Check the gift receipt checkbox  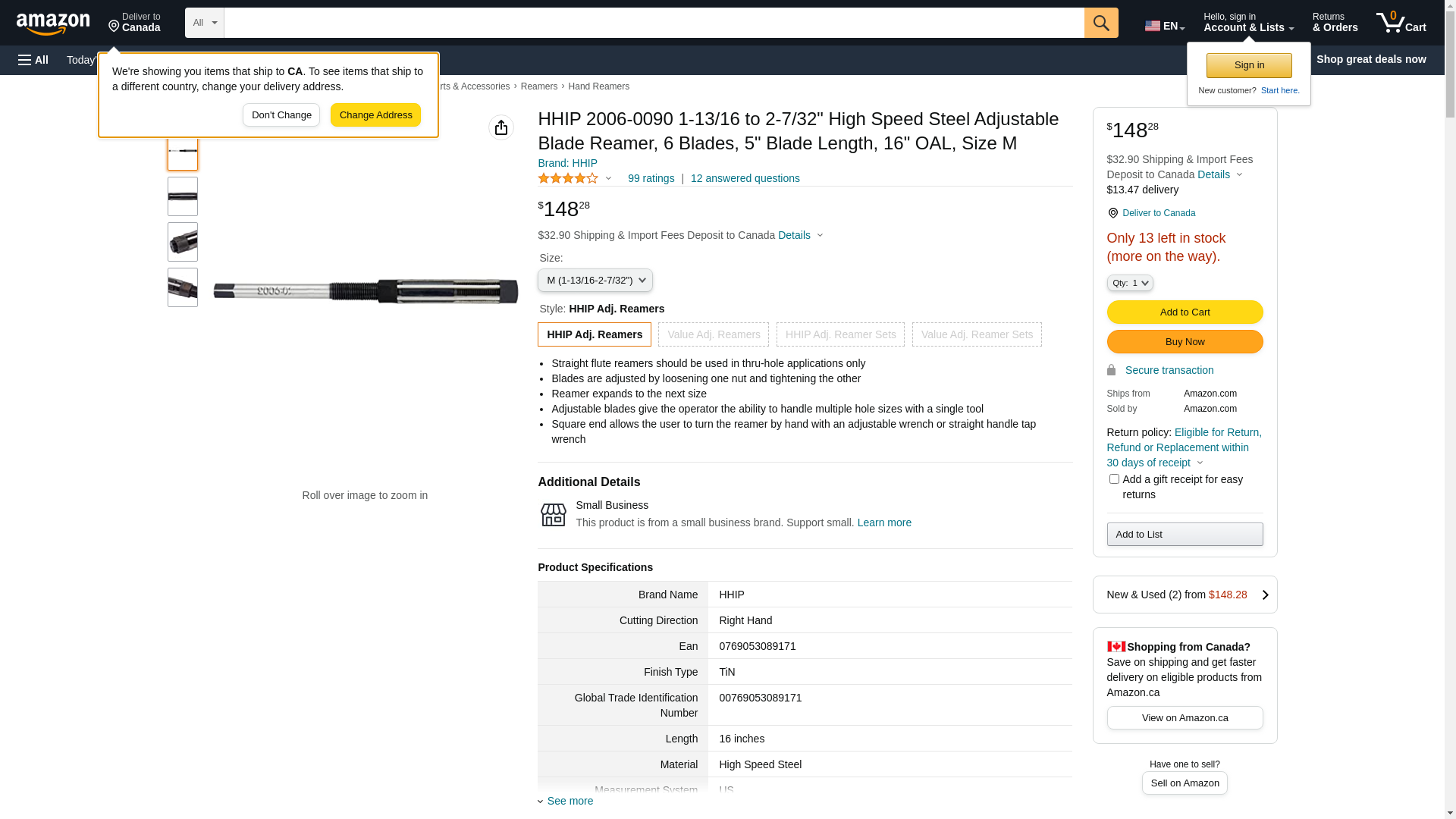pyautogui.click(x=1114, y=479)
